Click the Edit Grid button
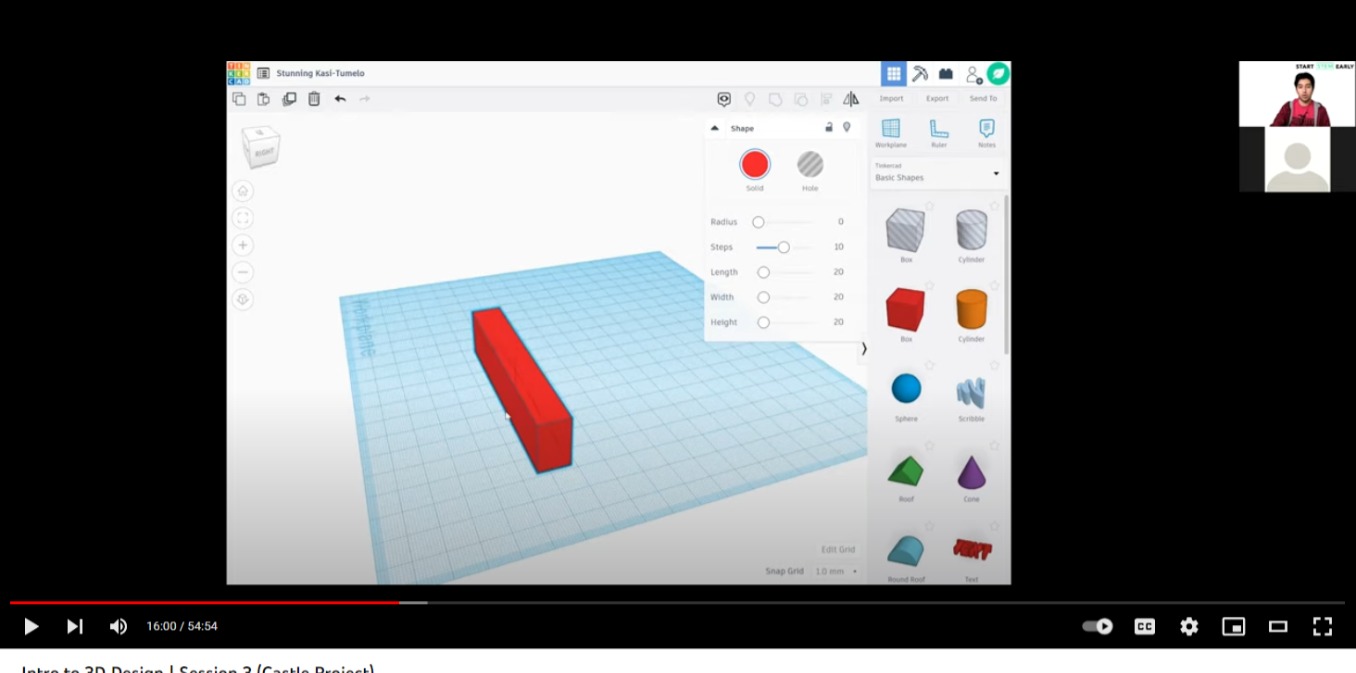Image resolution: width=1356 pixels, height=673 pixels. [x=838, y=549]
